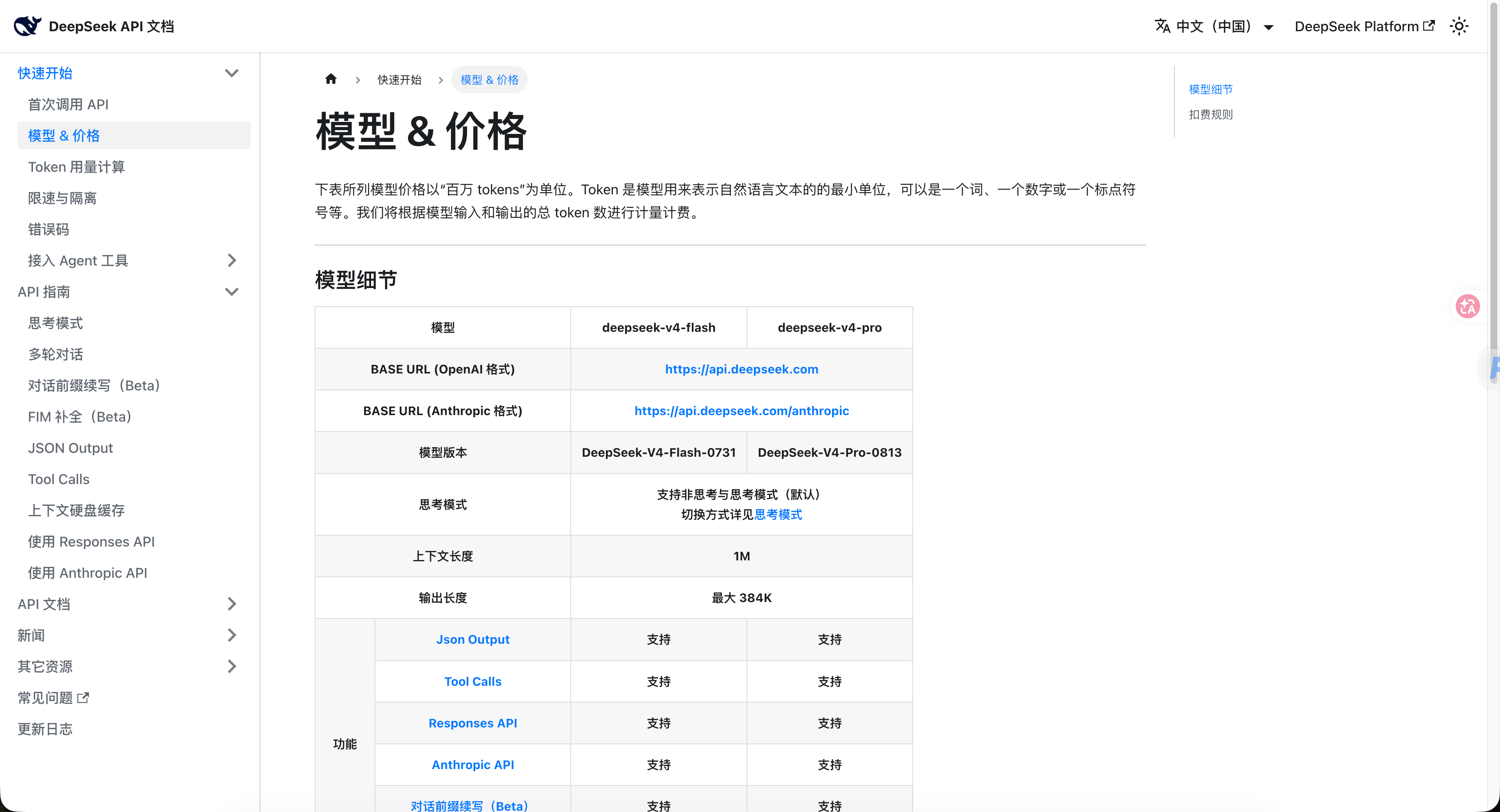Open 思考模式 in the sidebar
Viewport: 1500px width, 812px height.
[x=55, y=323]
